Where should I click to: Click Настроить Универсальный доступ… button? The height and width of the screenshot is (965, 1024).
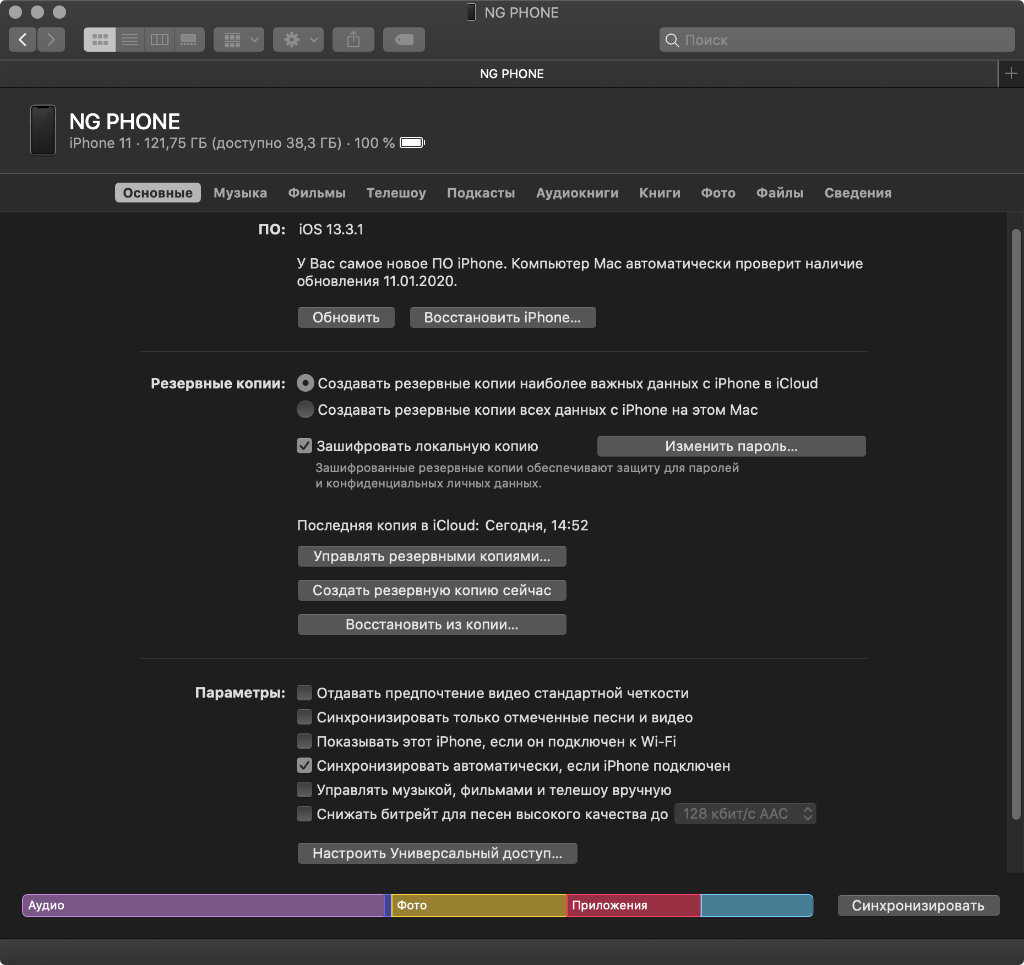click(438, 853)
